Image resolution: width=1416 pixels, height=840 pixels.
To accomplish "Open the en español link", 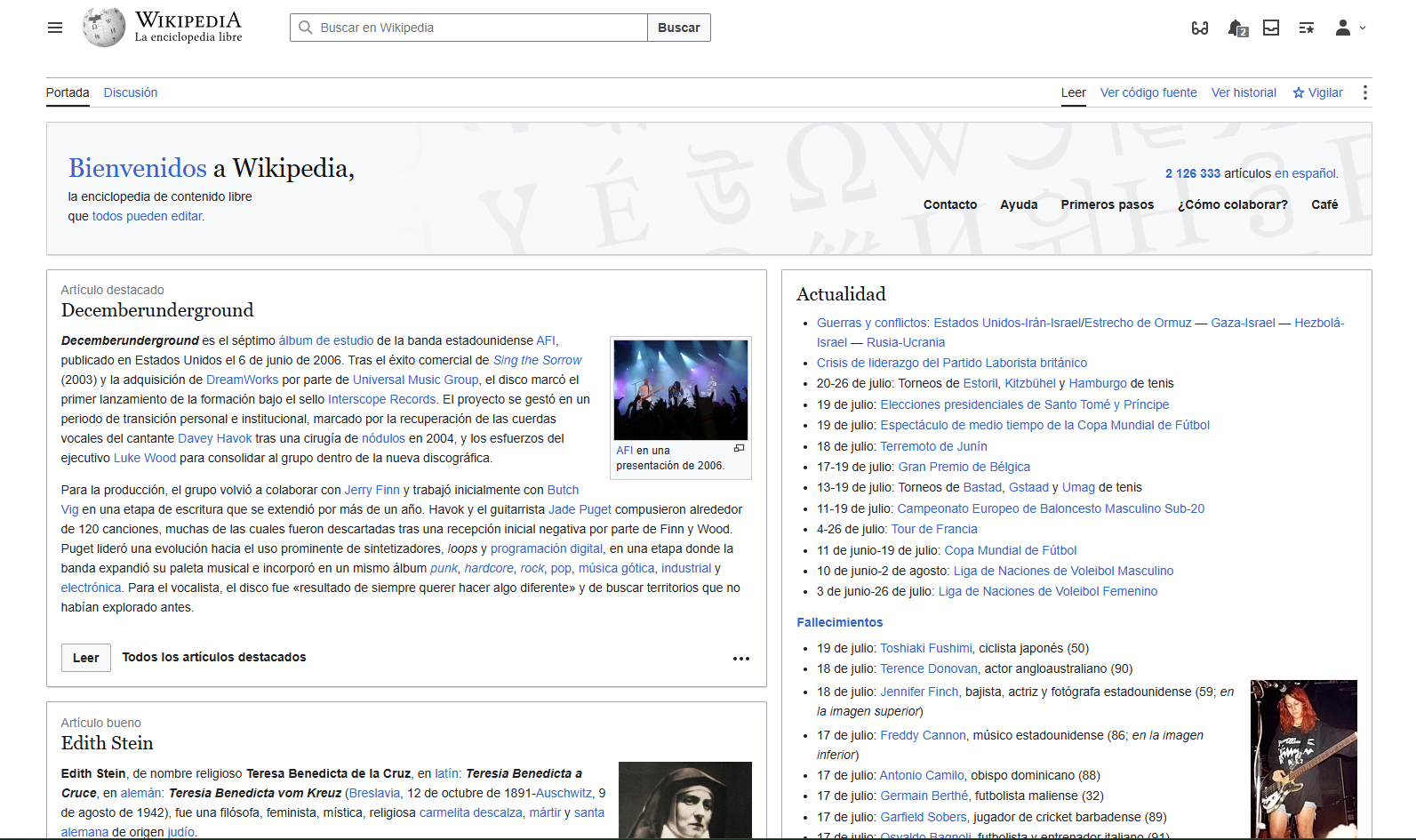I will [x=1305, y=173].
